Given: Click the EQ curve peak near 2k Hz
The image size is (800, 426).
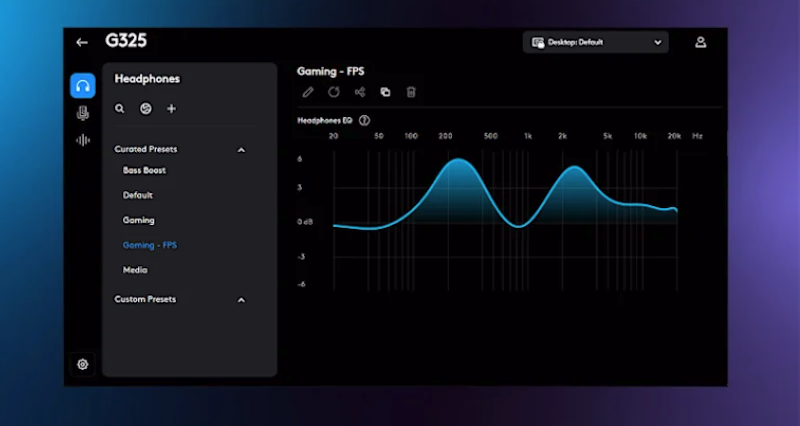Looking at the screenshot, I should (x=575, y=167).
